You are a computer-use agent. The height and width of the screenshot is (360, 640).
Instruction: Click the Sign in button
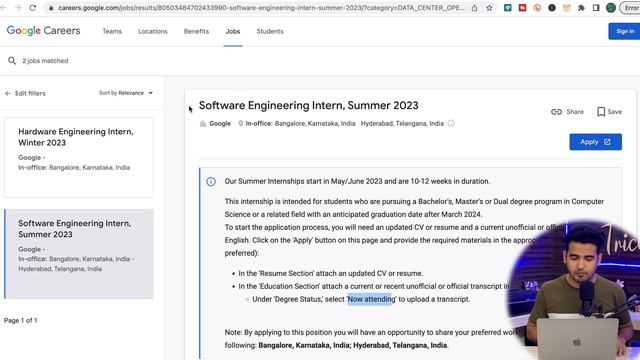(x=624, y=31)
